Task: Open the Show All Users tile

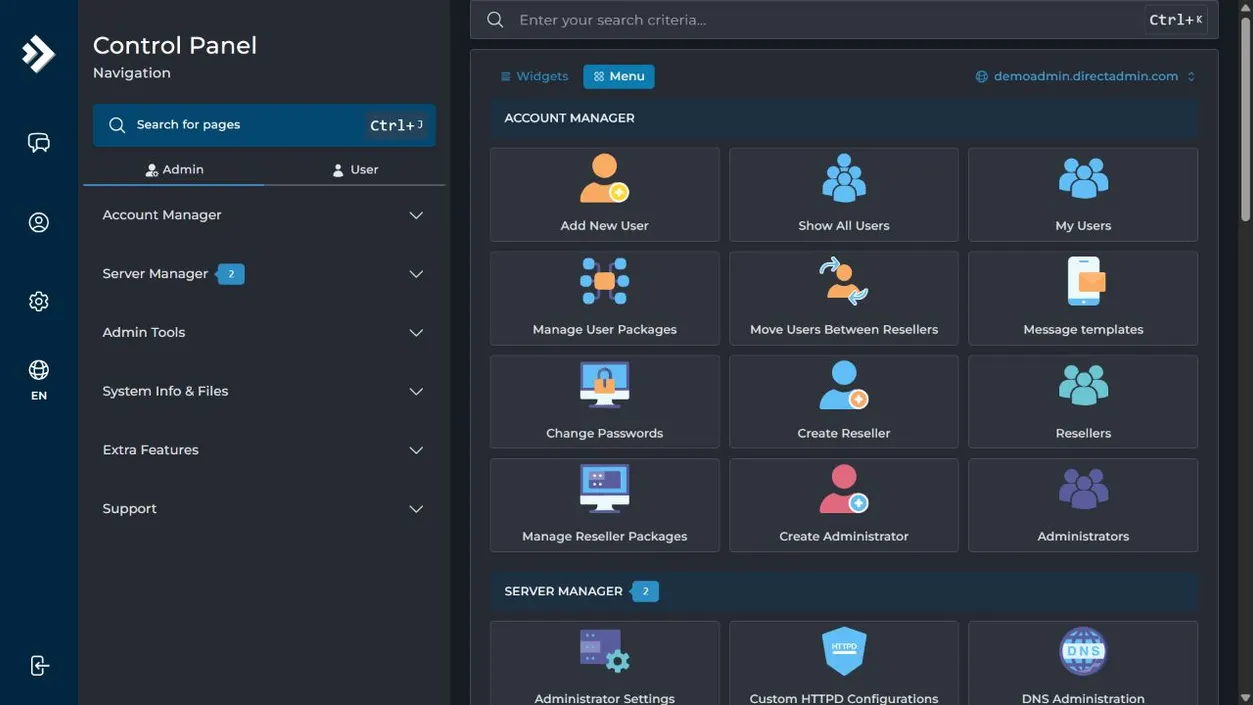Action: [x=844, y=195]
